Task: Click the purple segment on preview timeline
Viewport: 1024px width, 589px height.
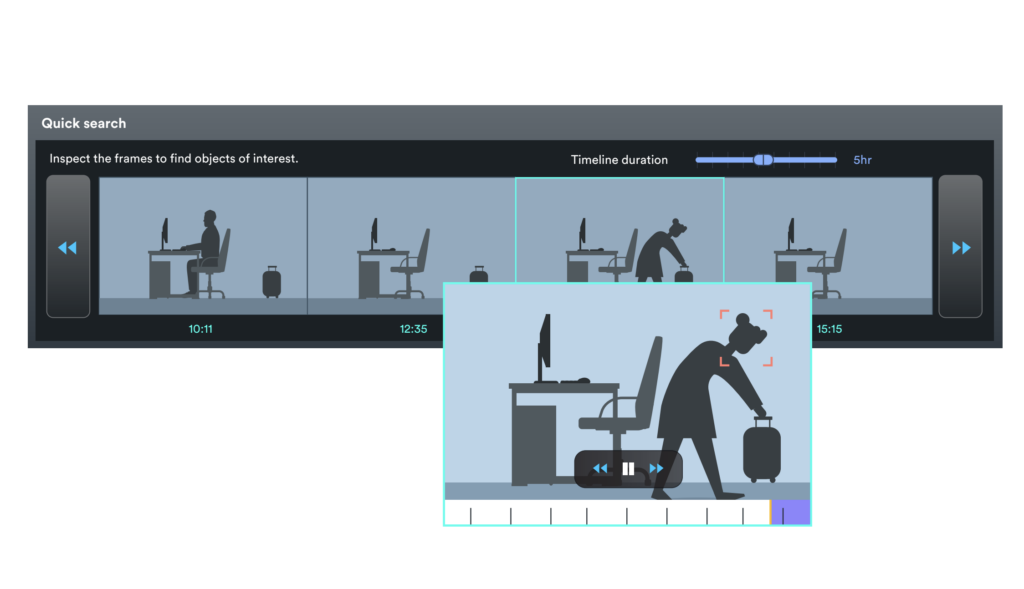Action: coord(791,513)
